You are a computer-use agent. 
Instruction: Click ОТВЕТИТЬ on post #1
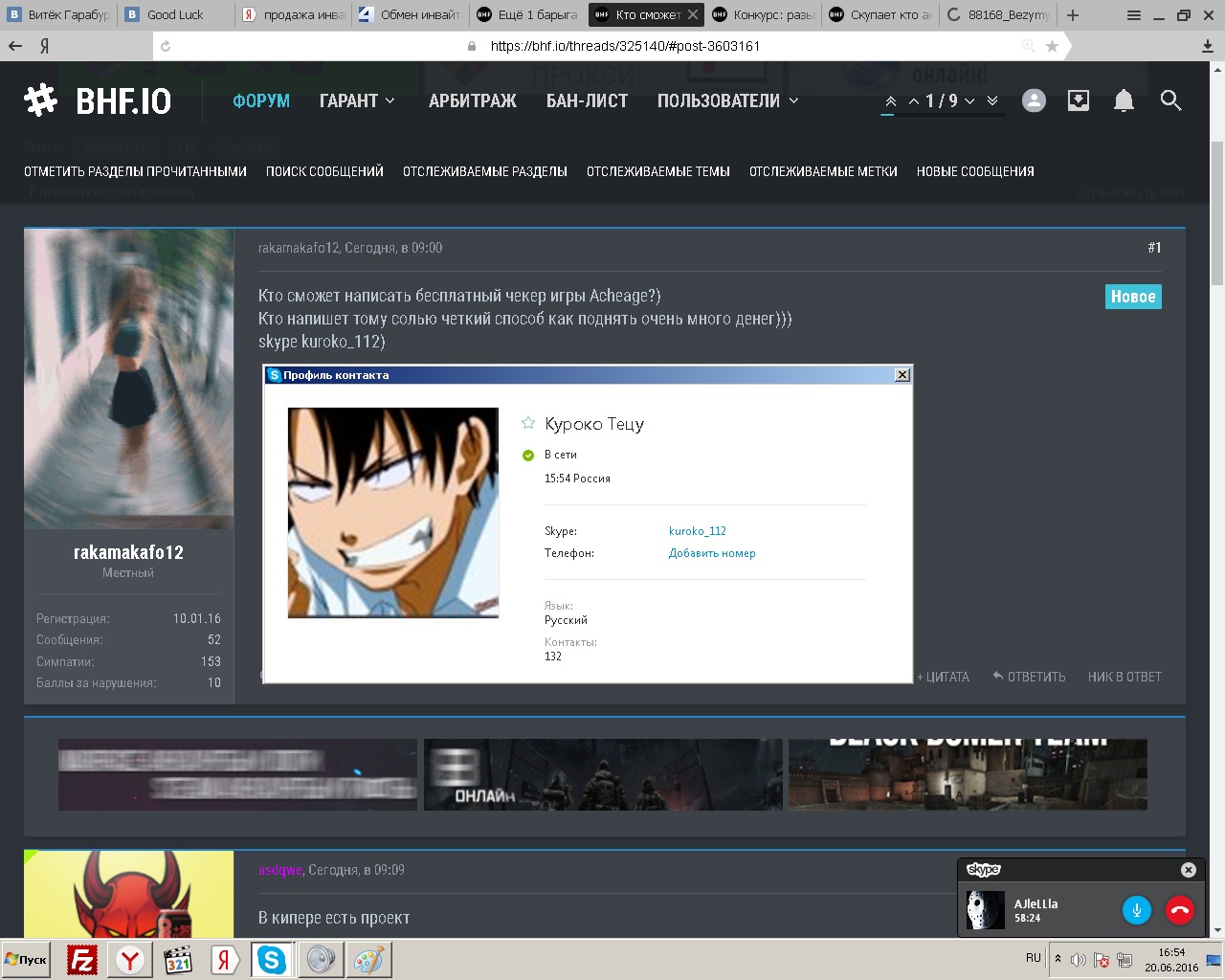pos(1029,677)
